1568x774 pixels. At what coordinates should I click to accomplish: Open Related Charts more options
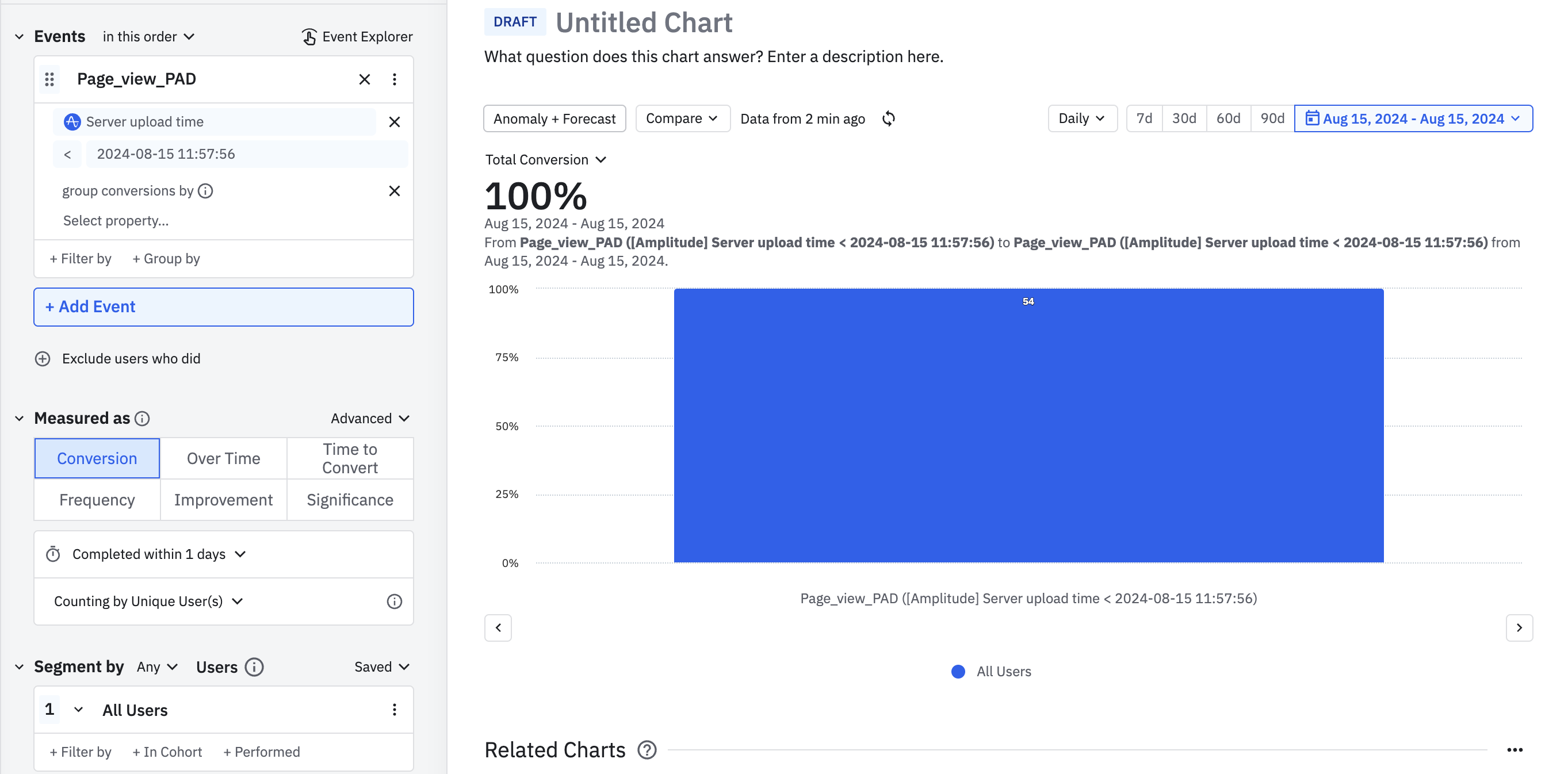1515,750
